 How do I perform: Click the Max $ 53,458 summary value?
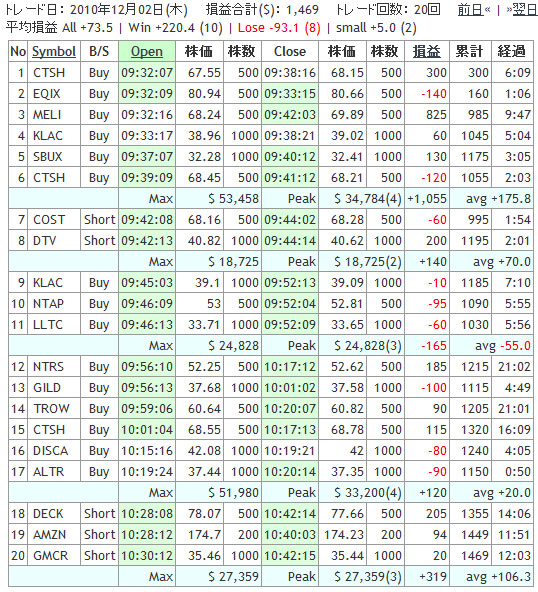233,198
